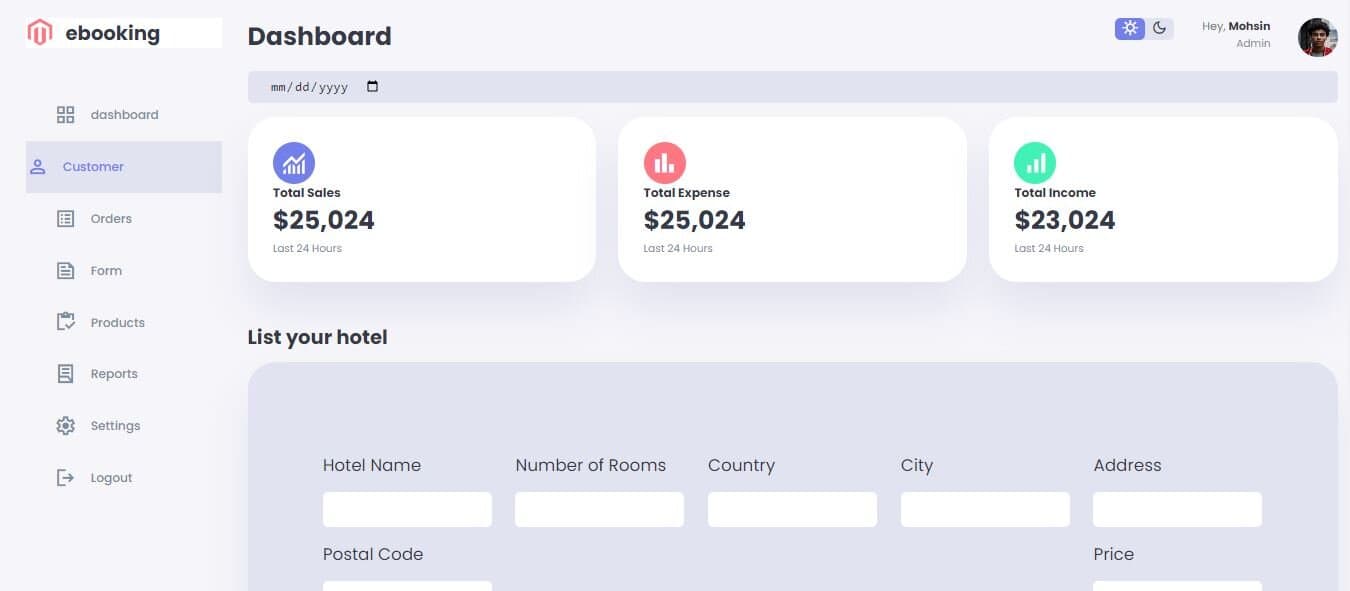The height and width of the screenshot is (591, 1350).
Task: Open the Reports icon in sidebar
Action: point(66,374)
